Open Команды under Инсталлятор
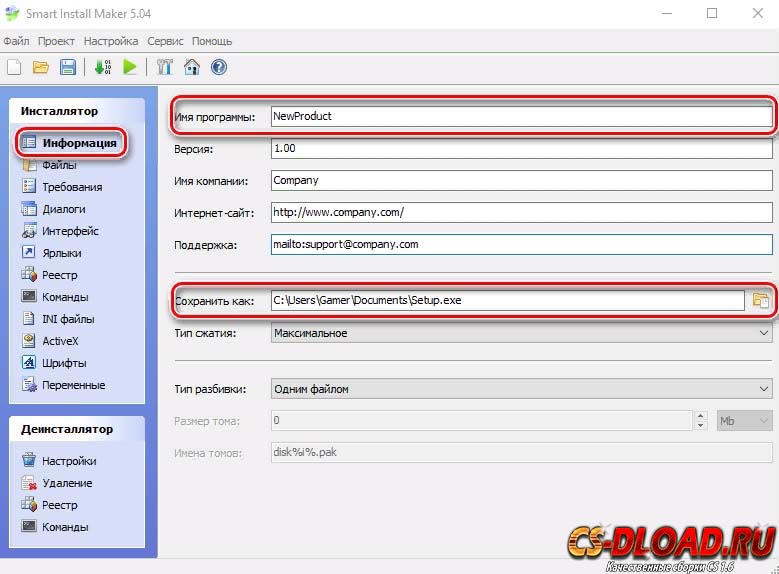The image size is (779, 574). pos(55,297)
